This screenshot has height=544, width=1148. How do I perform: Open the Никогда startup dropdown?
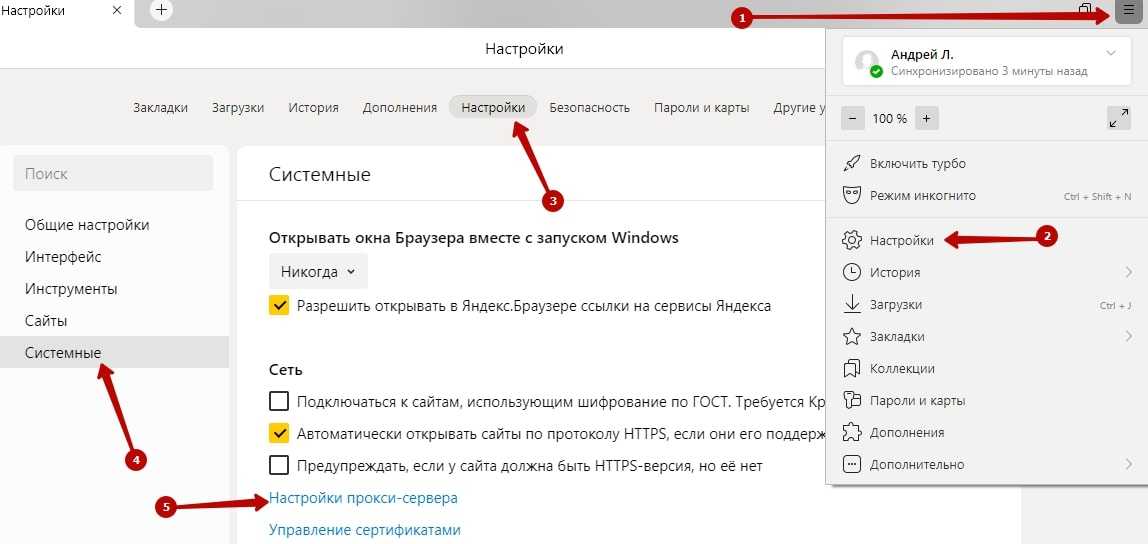tap(318, 272)
